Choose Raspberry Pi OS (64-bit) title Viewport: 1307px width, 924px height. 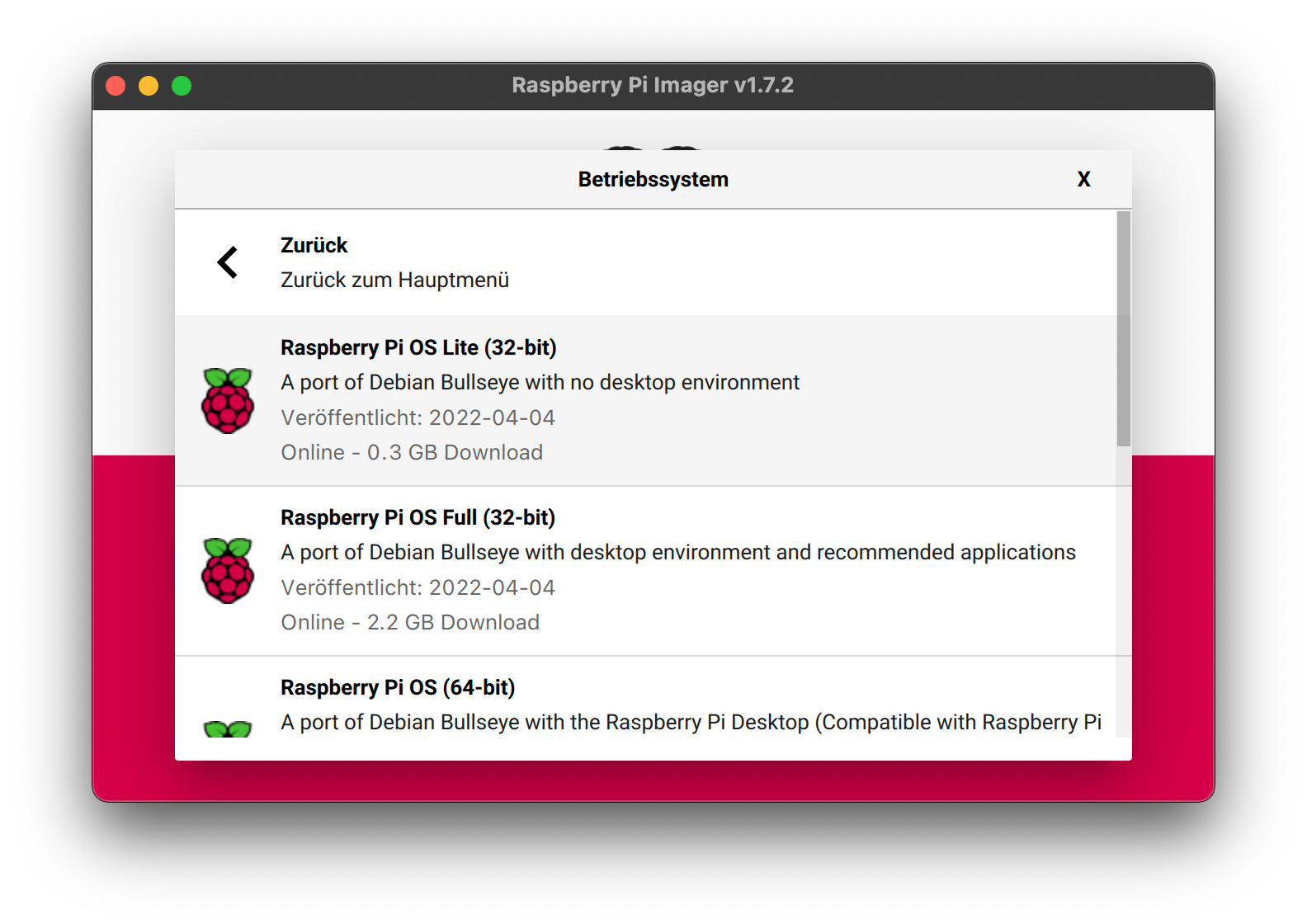398,688
